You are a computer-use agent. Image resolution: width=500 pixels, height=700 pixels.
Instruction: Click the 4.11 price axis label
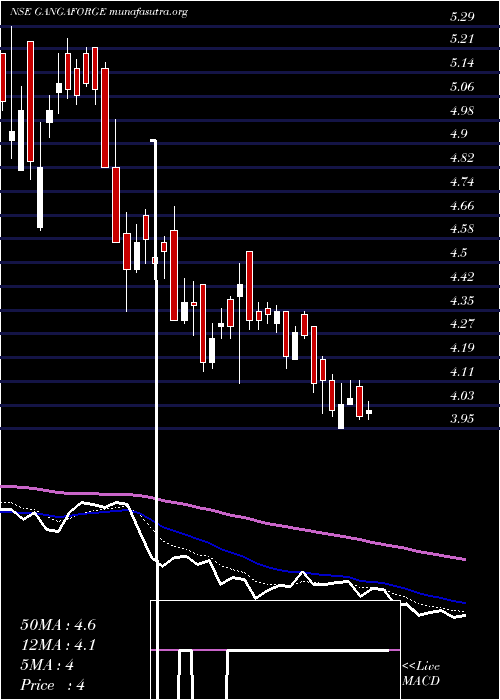pos(462,372)
